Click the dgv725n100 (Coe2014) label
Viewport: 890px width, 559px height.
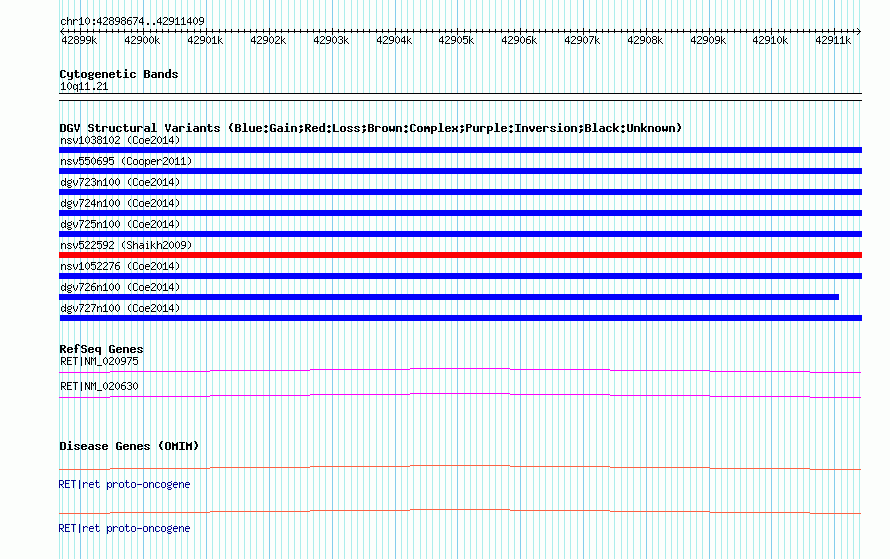(x=120, y=224)
